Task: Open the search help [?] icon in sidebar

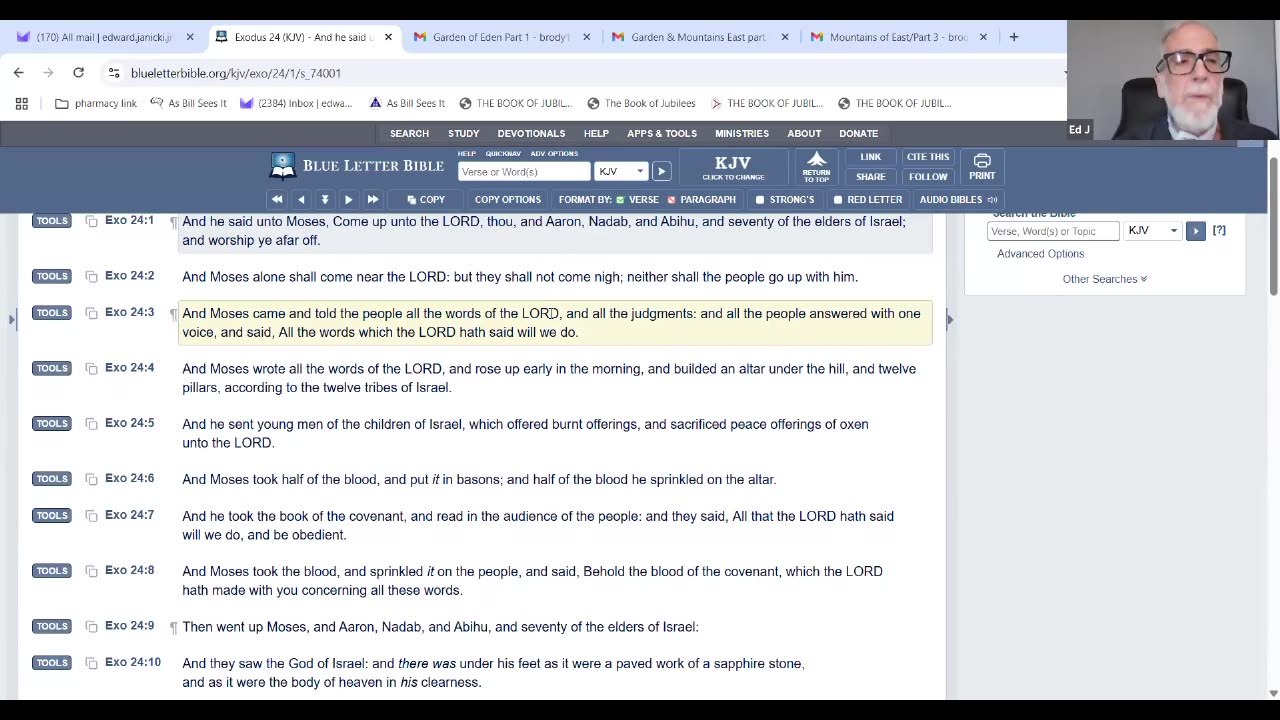Action: [x=1219, y=231]
